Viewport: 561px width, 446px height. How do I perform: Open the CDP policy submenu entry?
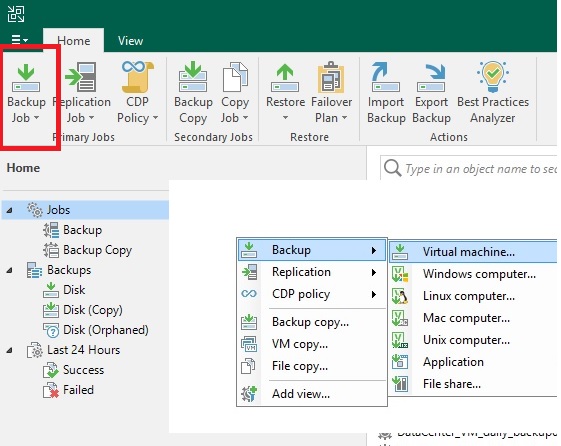point(312,294)
